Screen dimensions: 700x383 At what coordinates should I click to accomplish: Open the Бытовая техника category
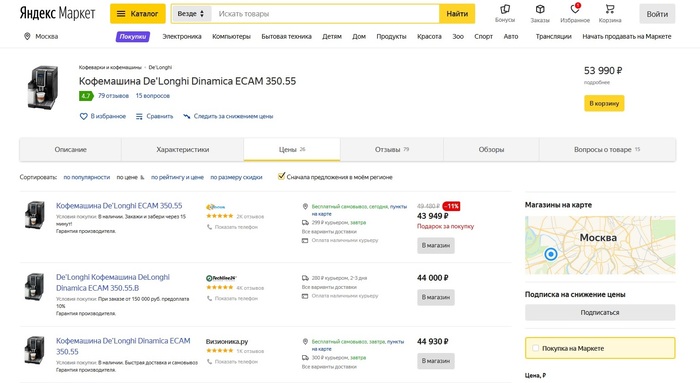(286, 37)
